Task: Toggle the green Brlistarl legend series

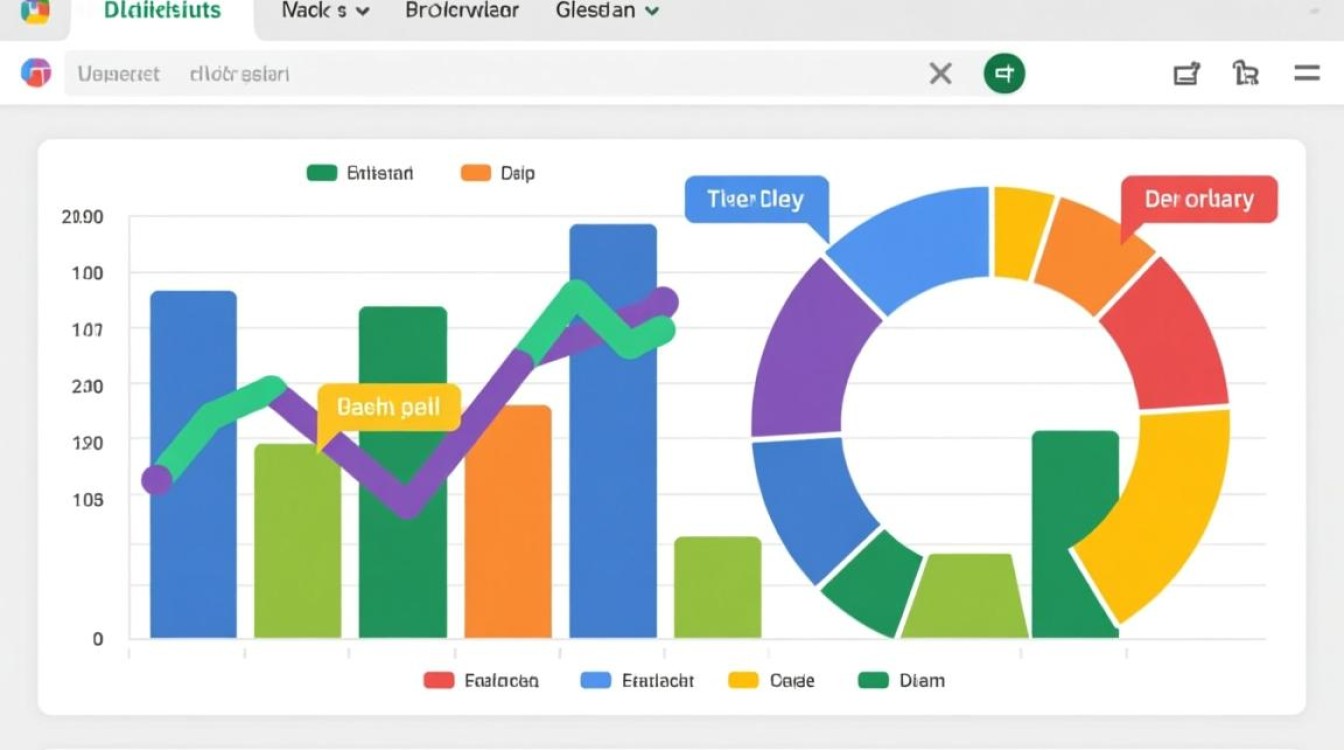Action: point(360,173)
